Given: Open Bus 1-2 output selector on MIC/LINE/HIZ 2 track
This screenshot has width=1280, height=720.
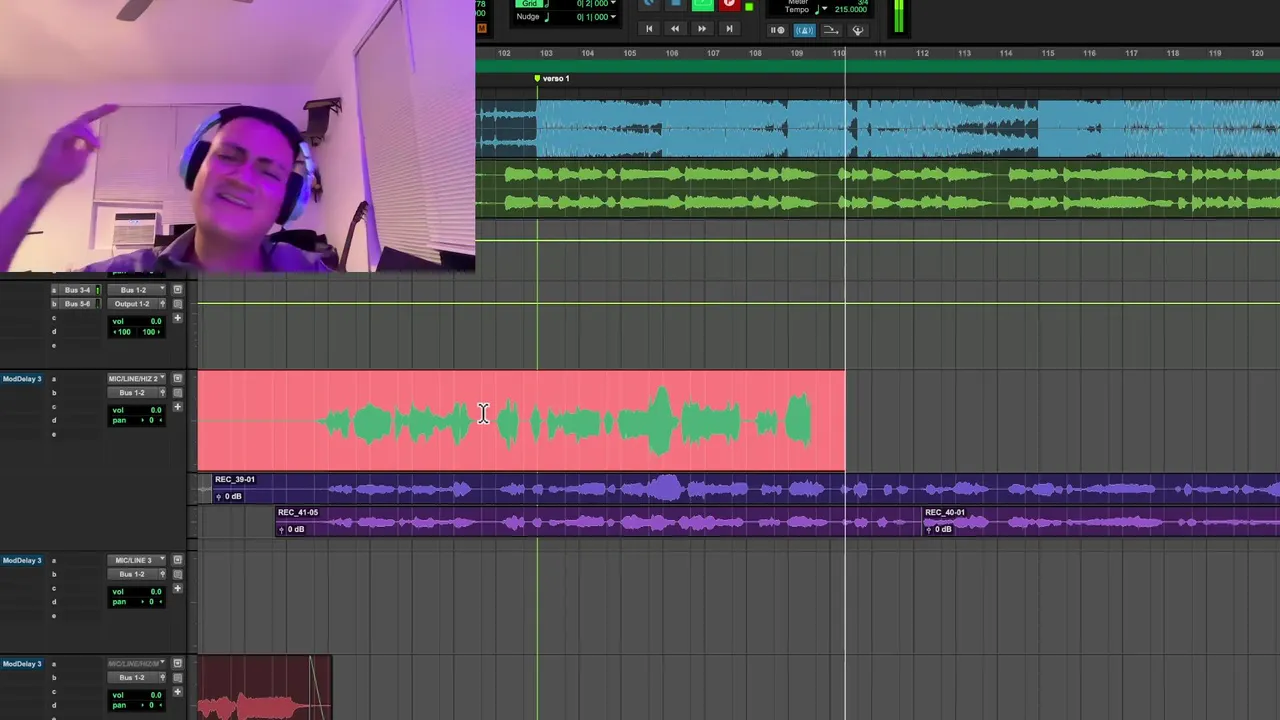Looking at the screenshot, I should coord(131,393).
